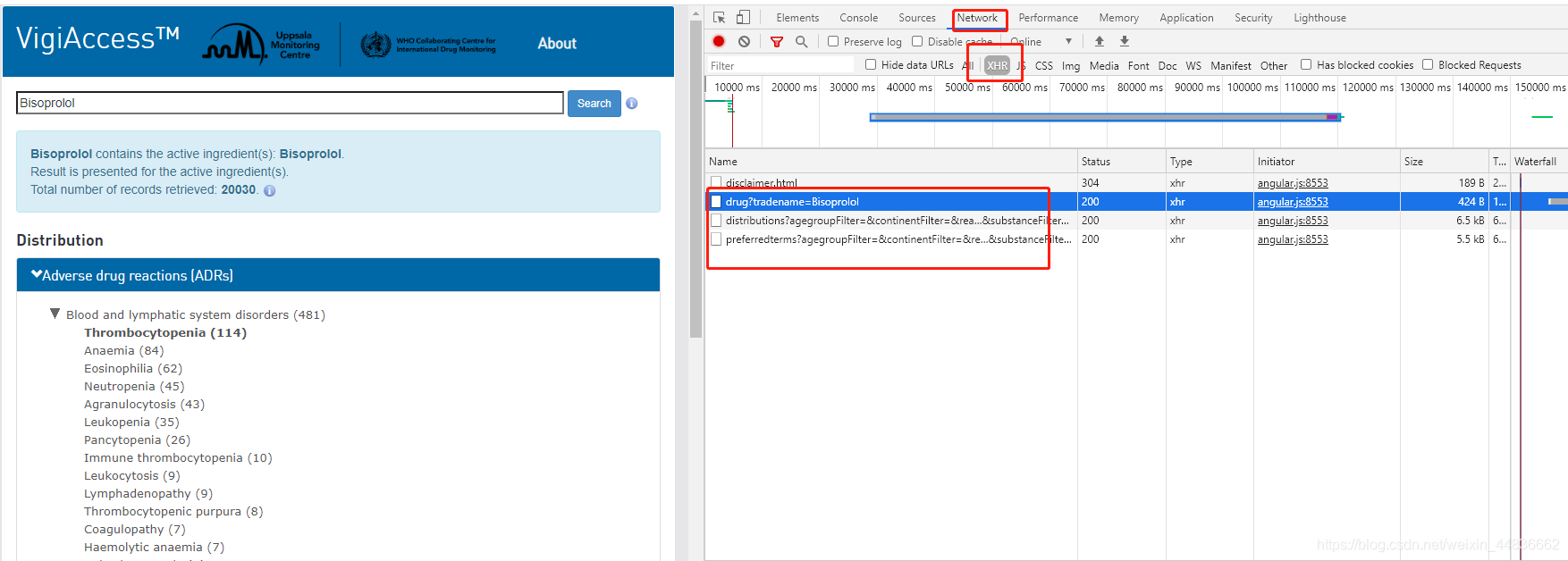Toggle the device toolbar icon

(x=743, y=18)
